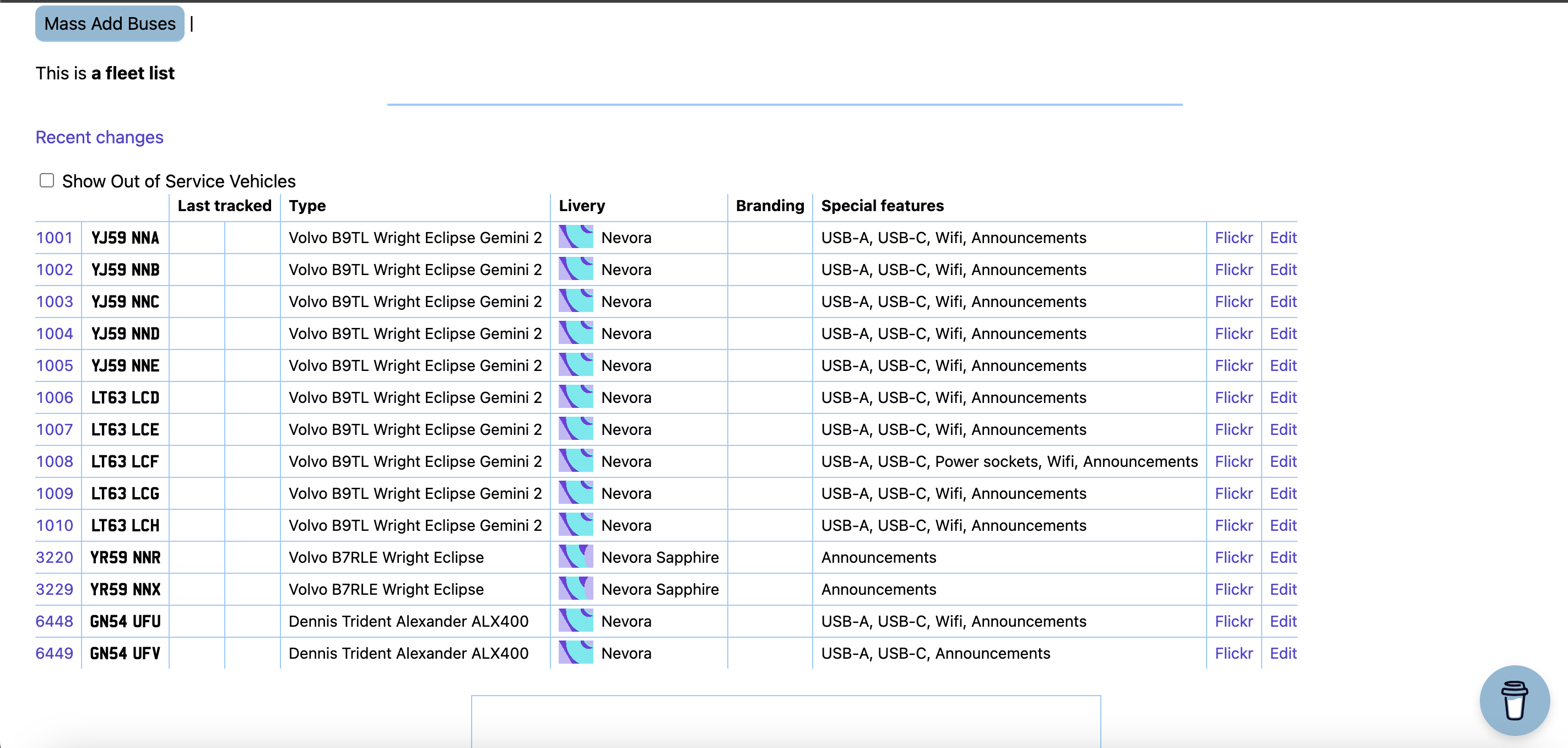
Task: Click the Mass Add Buses button
Action: click(110, 24)
